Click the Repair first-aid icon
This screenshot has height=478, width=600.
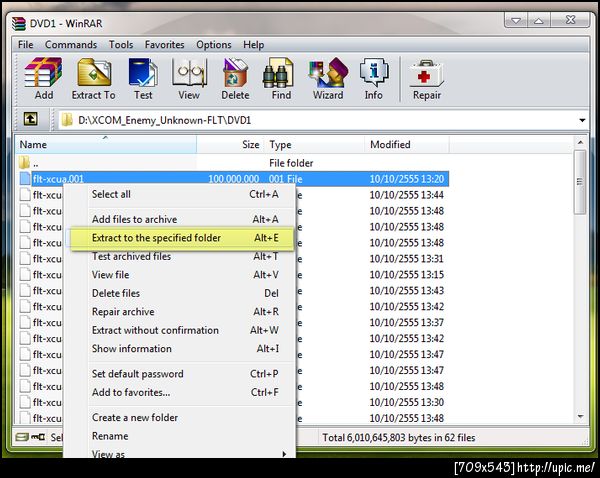pyautogui.click(x=427, y=78)
